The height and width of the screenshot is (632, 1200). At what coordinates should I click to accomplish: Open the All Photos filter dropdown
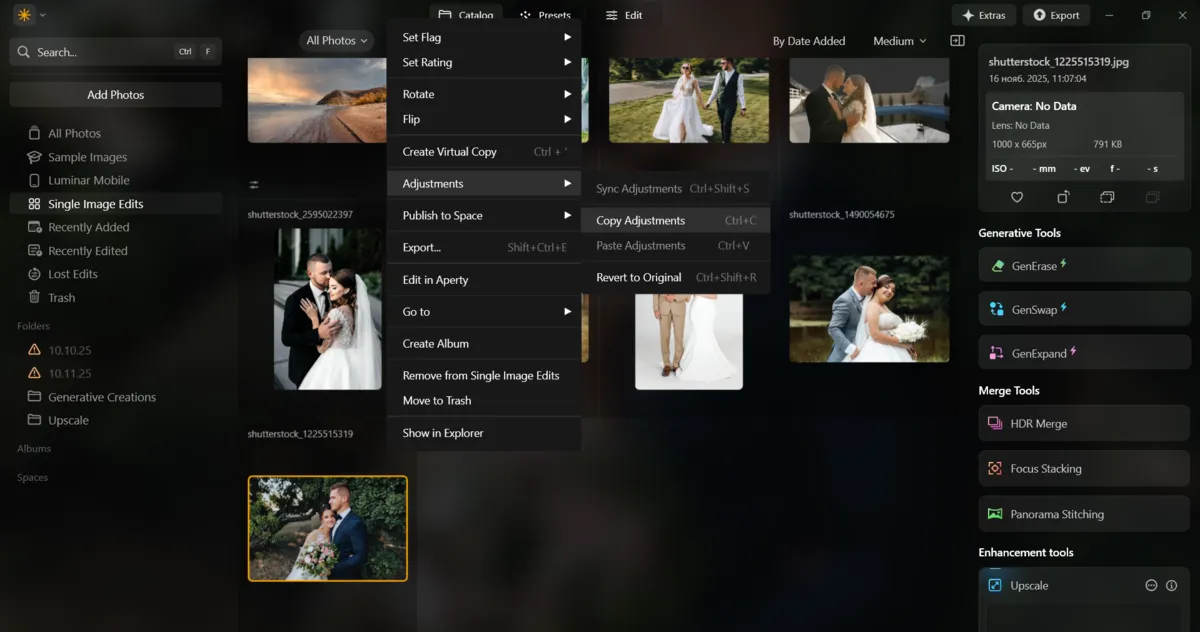[336, 40]
